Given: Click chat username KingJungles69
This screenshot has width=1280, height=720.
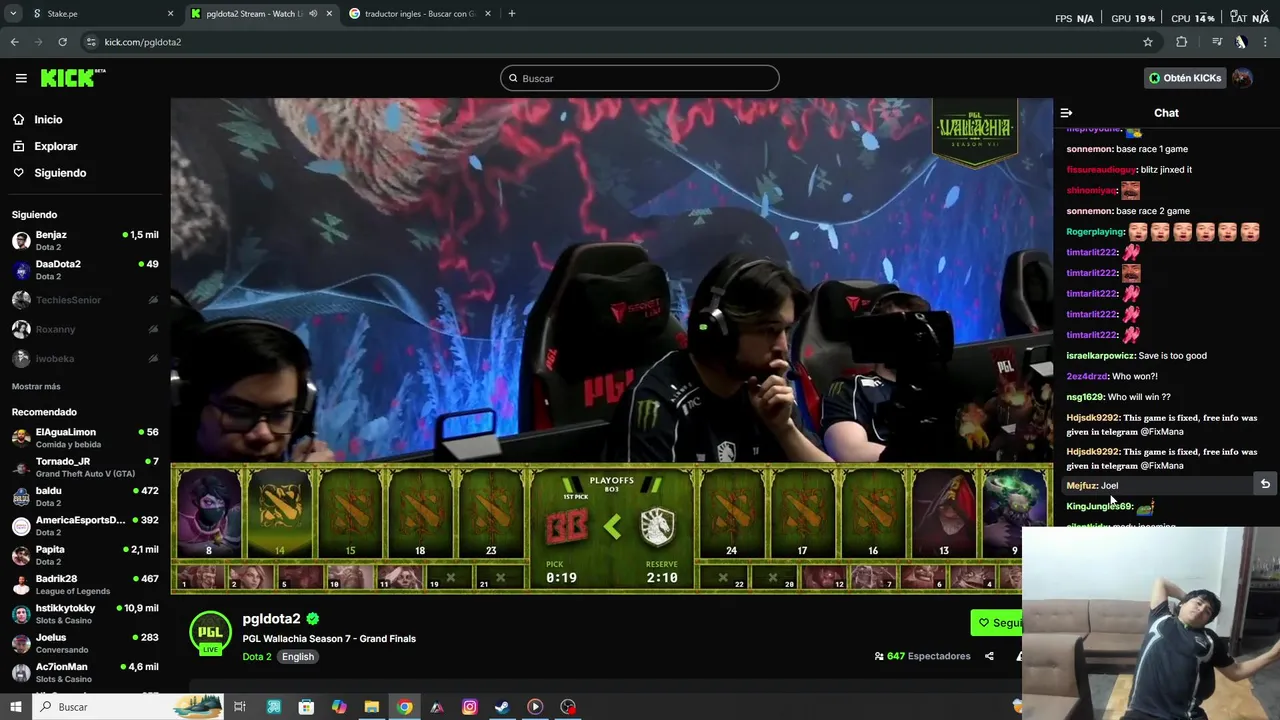Looking at the screenshot, I should coord(1099,507).
